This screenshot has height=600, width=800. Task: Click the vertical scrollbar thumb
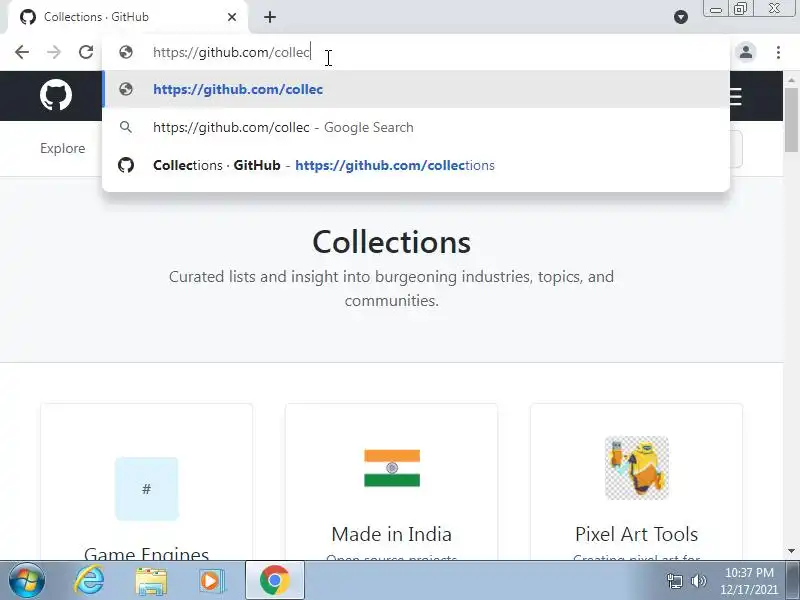791,120
